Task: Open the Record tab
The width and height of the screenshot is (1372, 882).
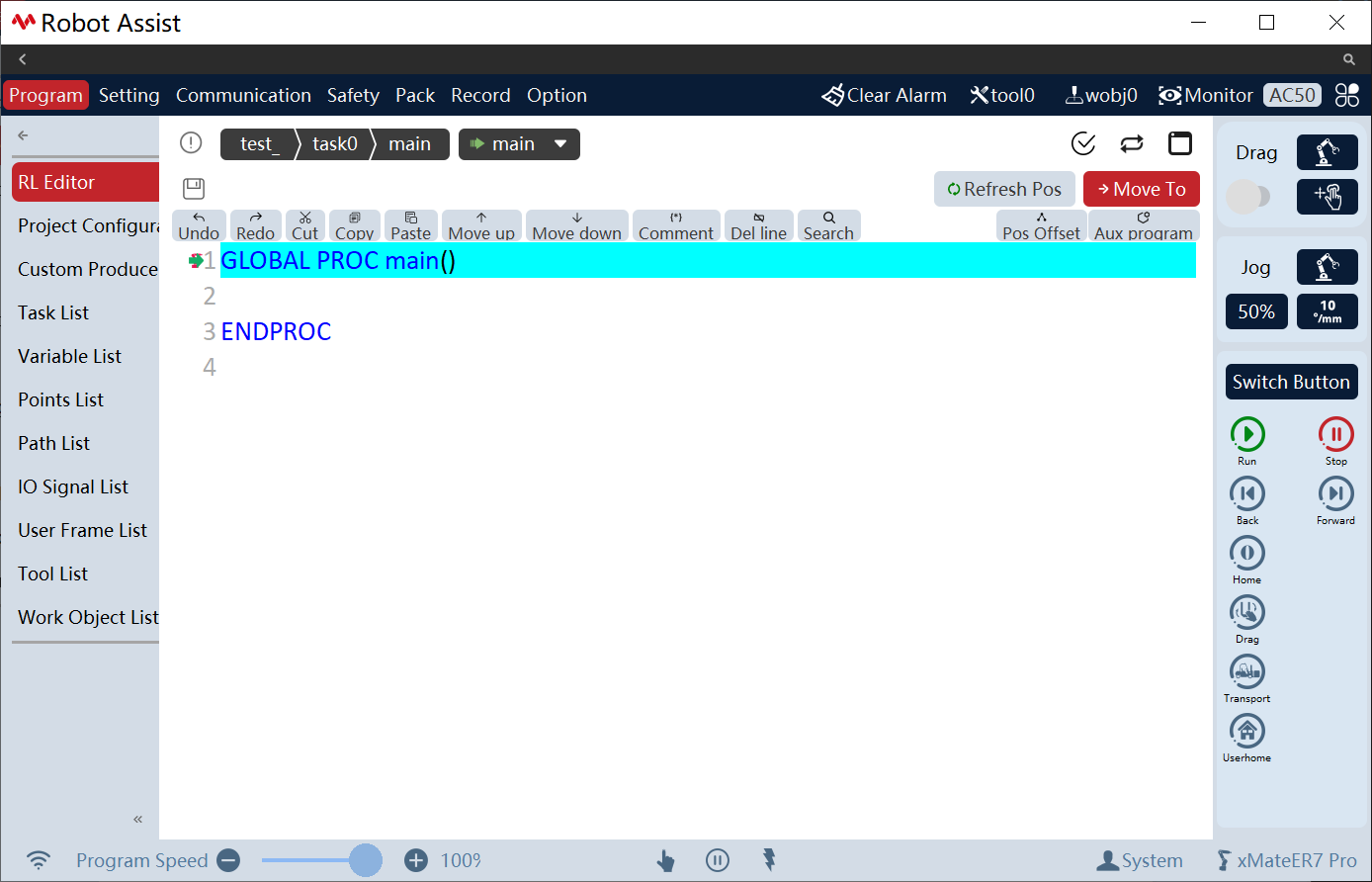Action: [x=480, y=95]
